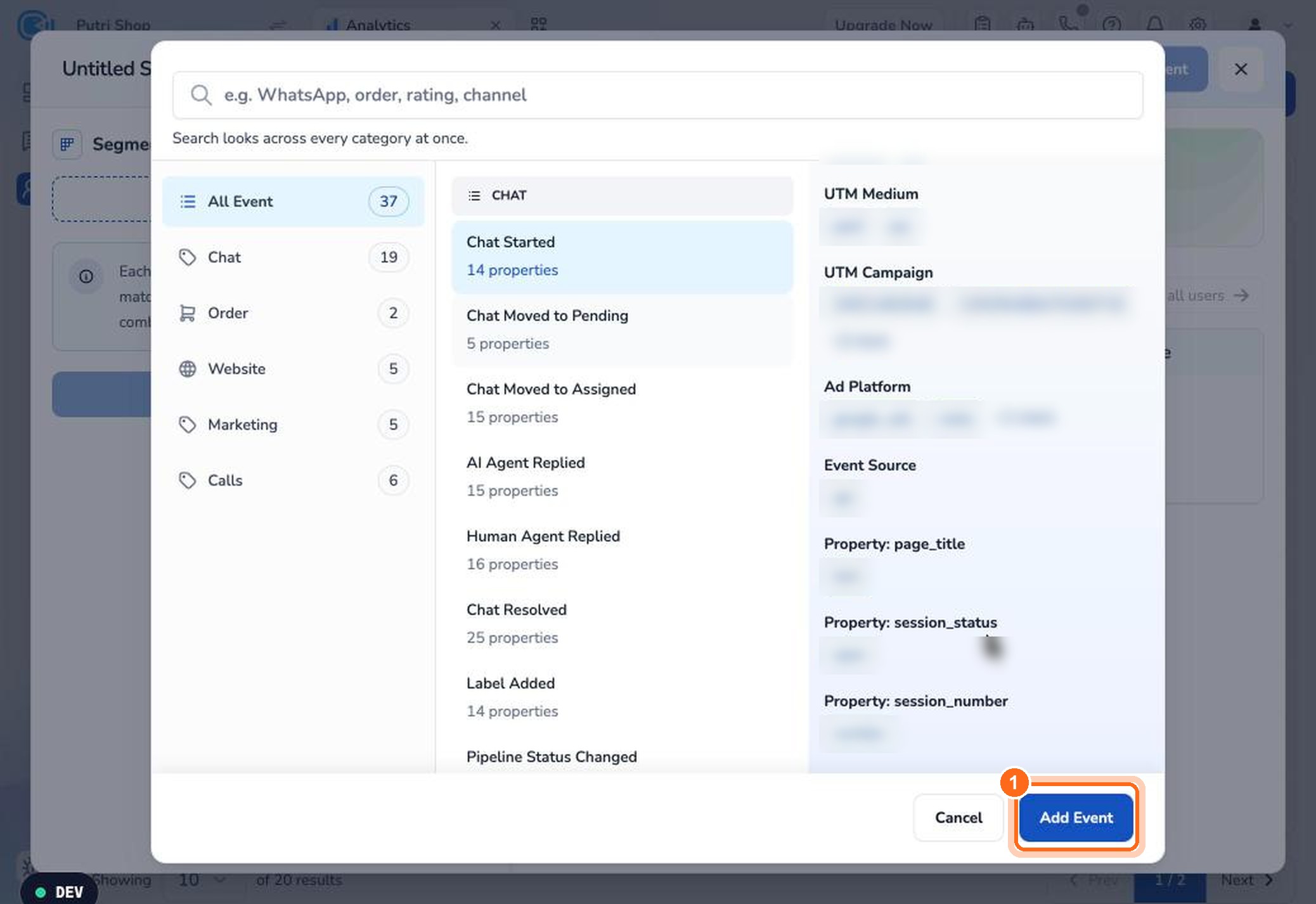Select the Chat Resolved event
The image size is (1316, 904).
622,624
